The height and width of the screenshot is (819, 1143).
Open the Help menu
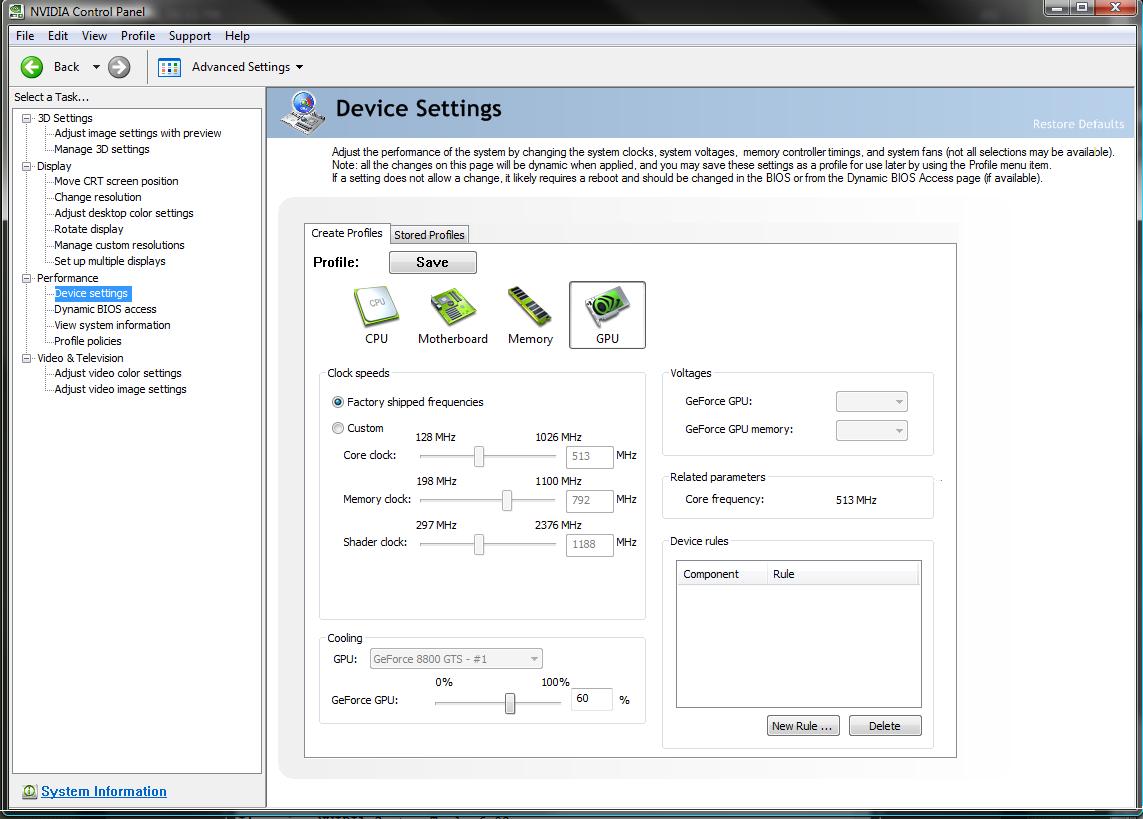(237, 36)
